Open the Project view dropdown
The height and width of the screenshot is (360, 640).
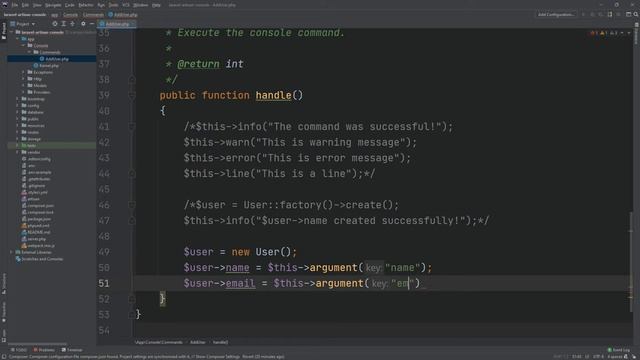(23, 24)
